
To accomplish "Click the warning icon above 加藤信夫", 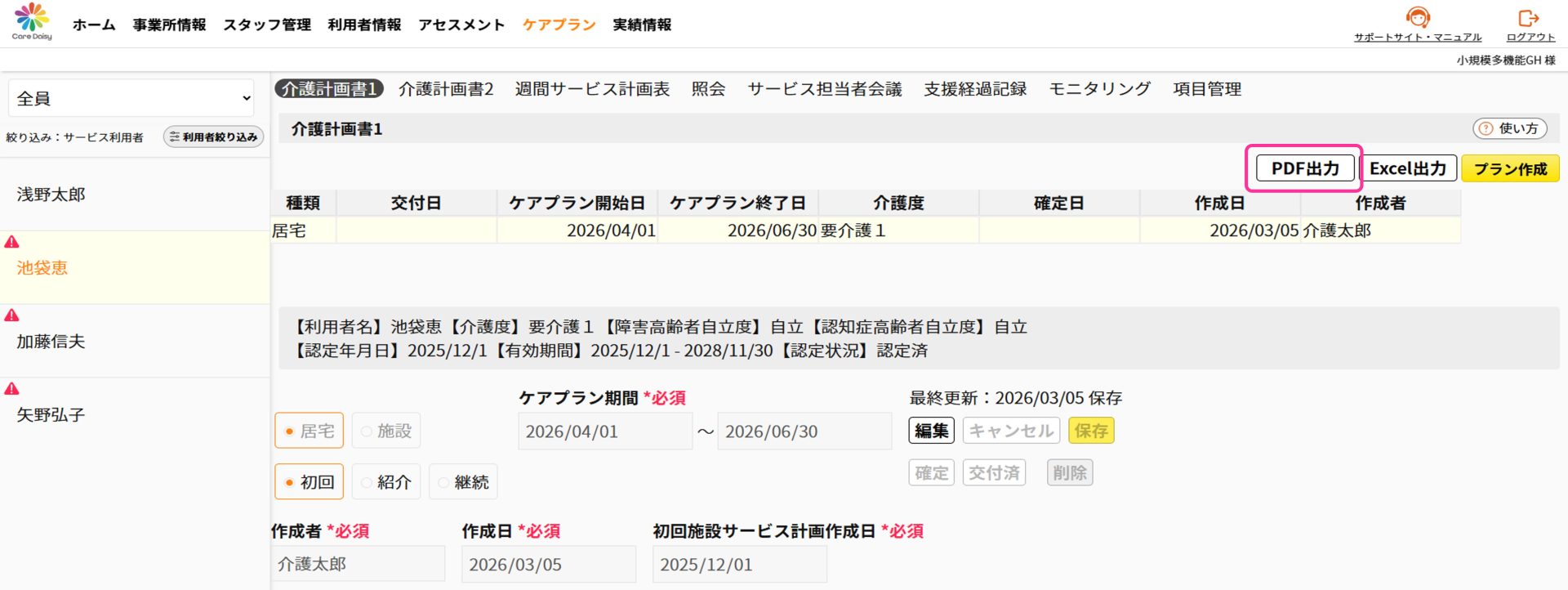I will [x=11, y=315].
